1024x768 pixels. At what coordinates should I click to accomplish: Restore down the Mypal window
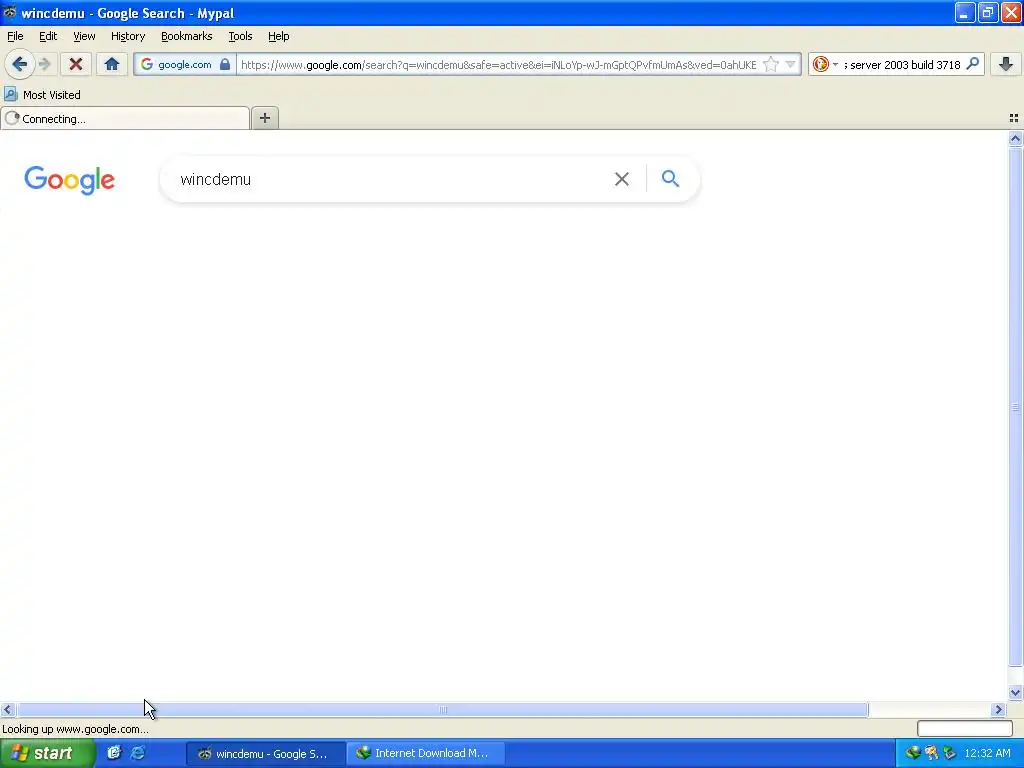pyautogui.click(x=987, y=12)
